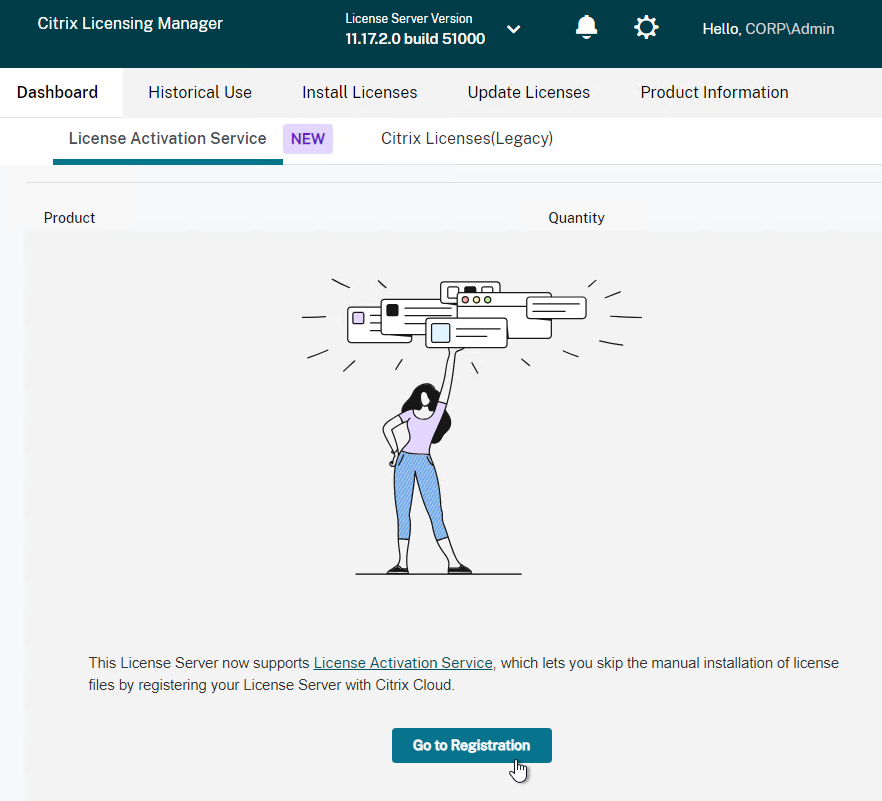Select the License Activation Service sub-tab
882x801 pixels.
[x=168, y=138]
